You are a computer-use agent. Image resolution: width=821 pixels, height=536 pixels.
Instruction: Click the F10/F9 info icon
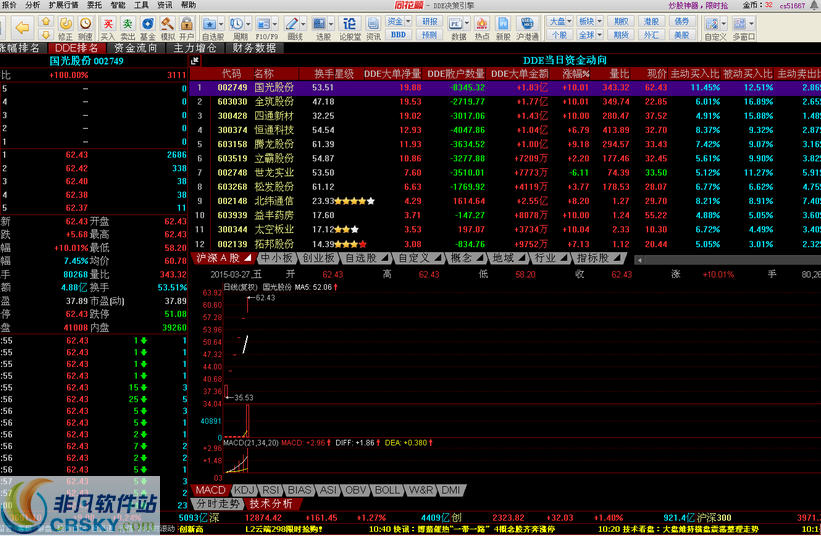[263, 24]
